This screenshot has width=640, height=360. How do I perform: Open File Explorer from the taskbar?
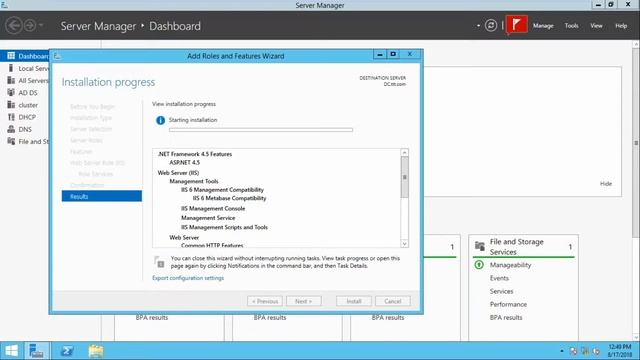click(96, 351)
